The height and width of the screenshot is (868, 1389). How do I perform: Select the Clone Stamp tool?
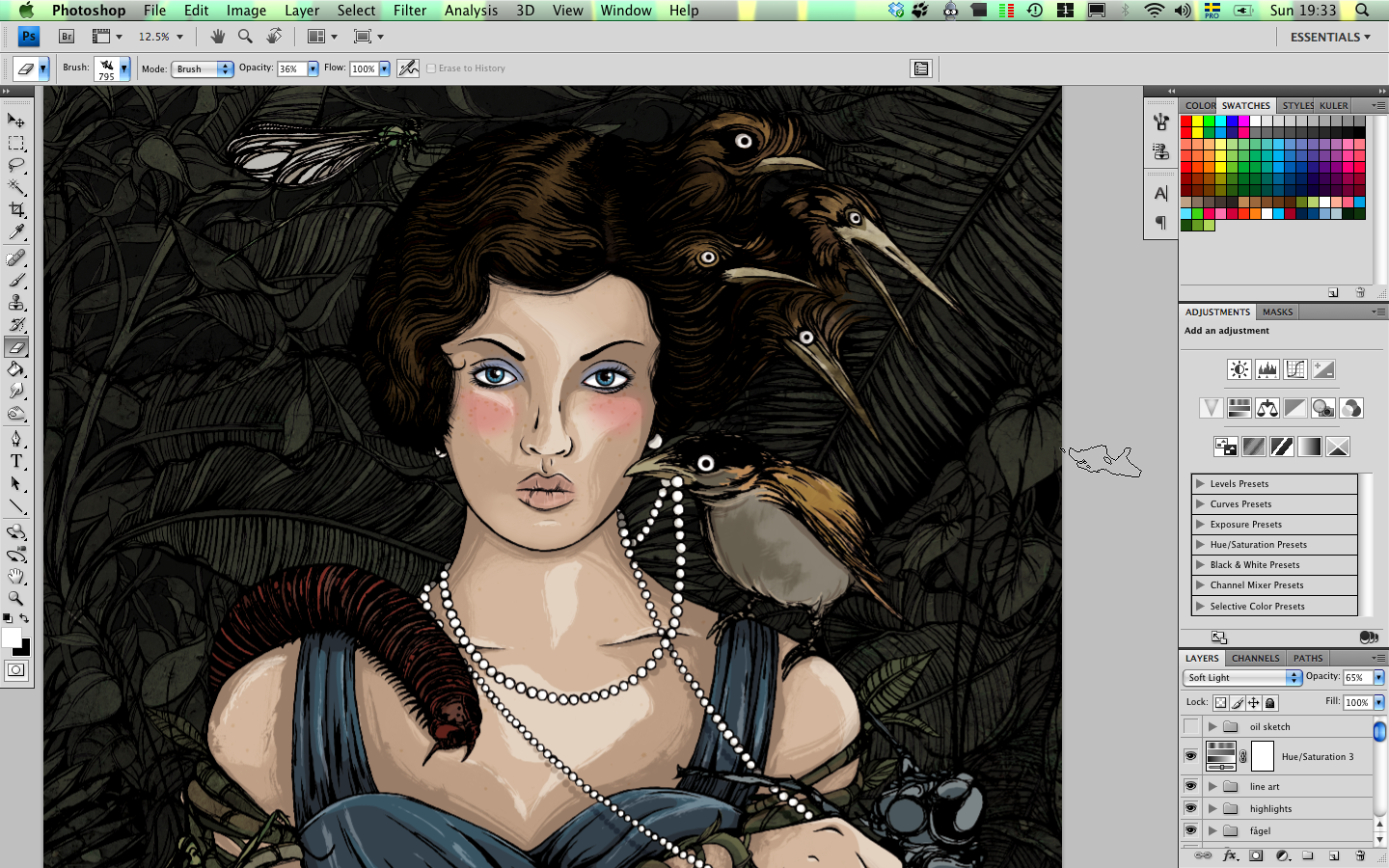(x=16, y=302)
